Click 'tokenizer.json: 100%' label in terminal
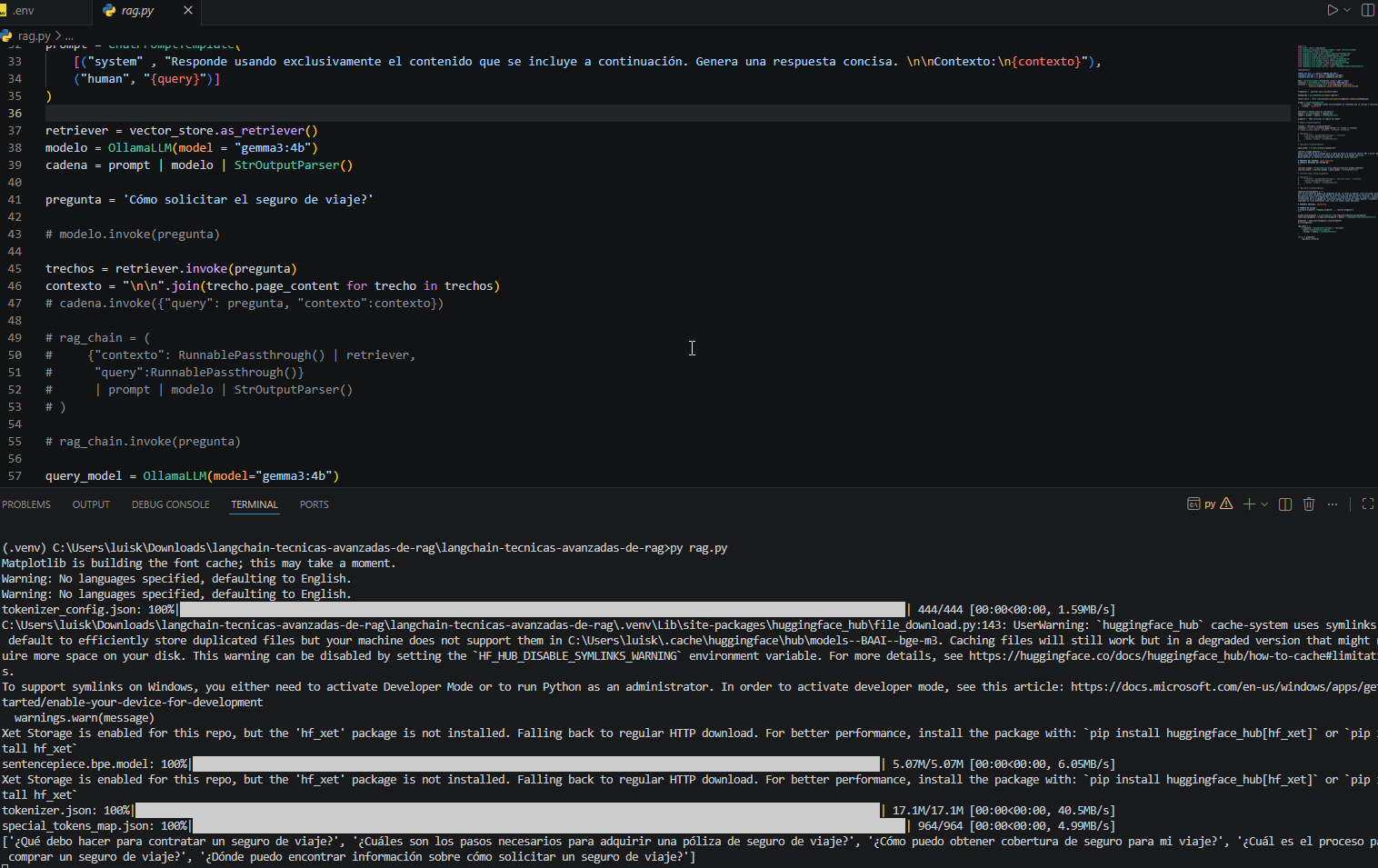1378x868 pixels. click(x=65, y=811)
